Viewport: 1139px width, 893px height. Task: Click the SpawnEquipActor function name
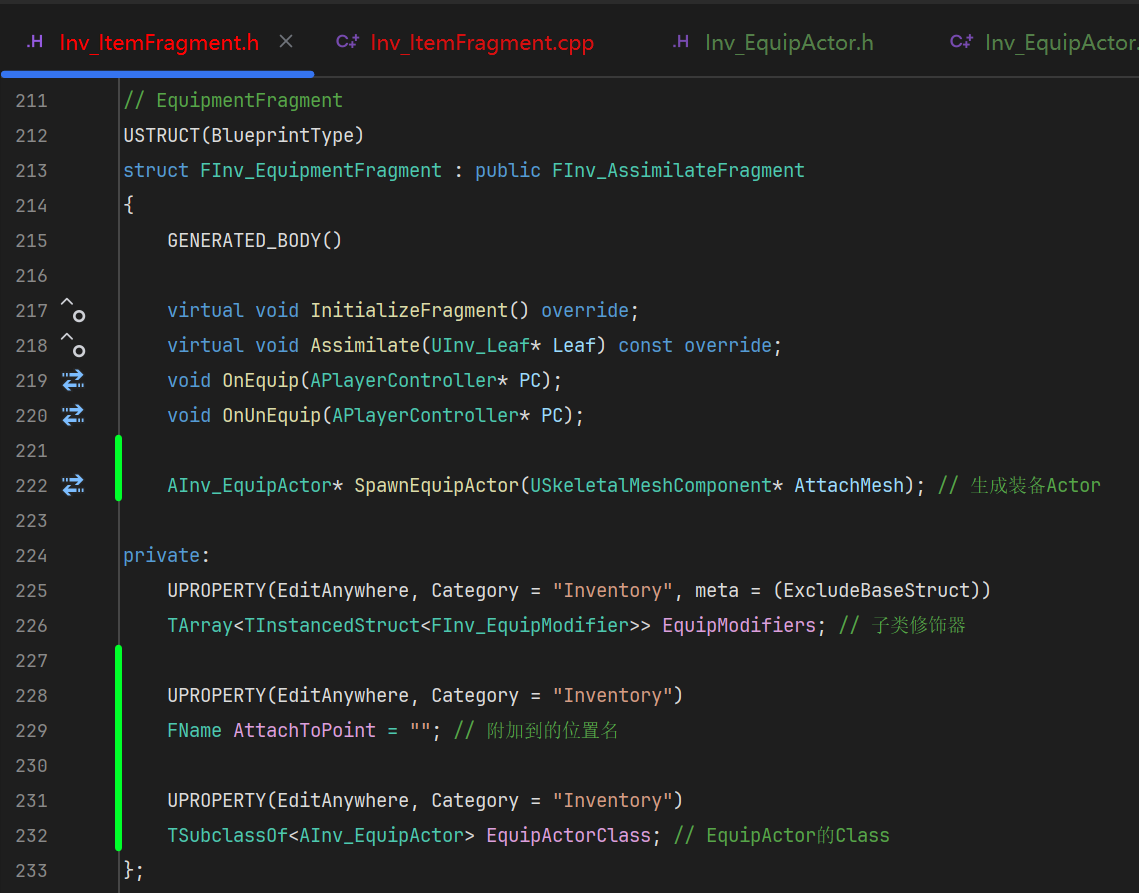point(437,485)
